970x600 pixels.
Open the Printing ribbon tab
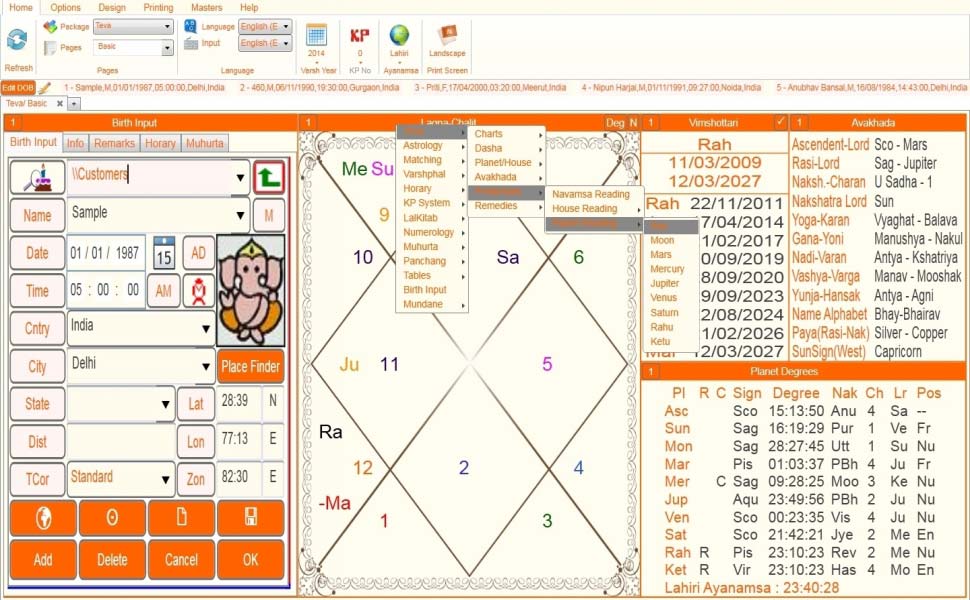(x=158, y=7)
